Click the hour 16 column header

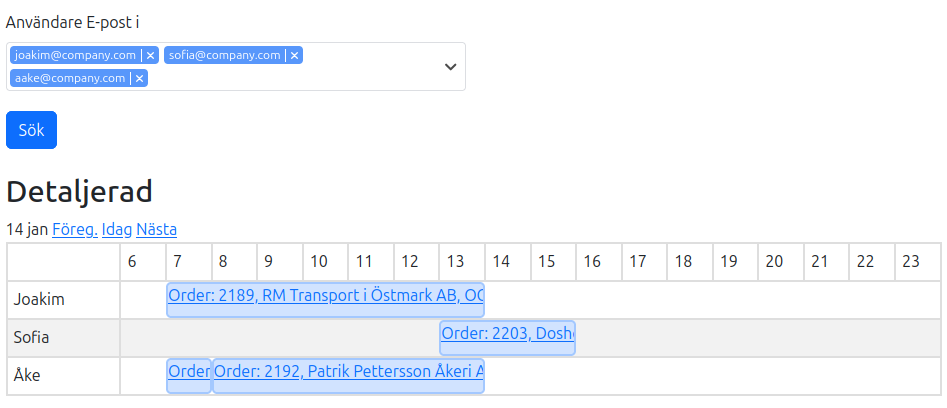tap(593, 262)
